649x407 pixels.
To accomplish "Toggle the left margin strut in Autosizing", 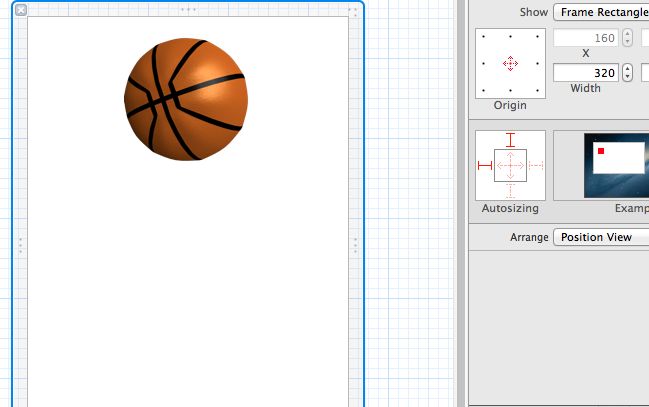I will pyautogui.click(x=485, y=166).
